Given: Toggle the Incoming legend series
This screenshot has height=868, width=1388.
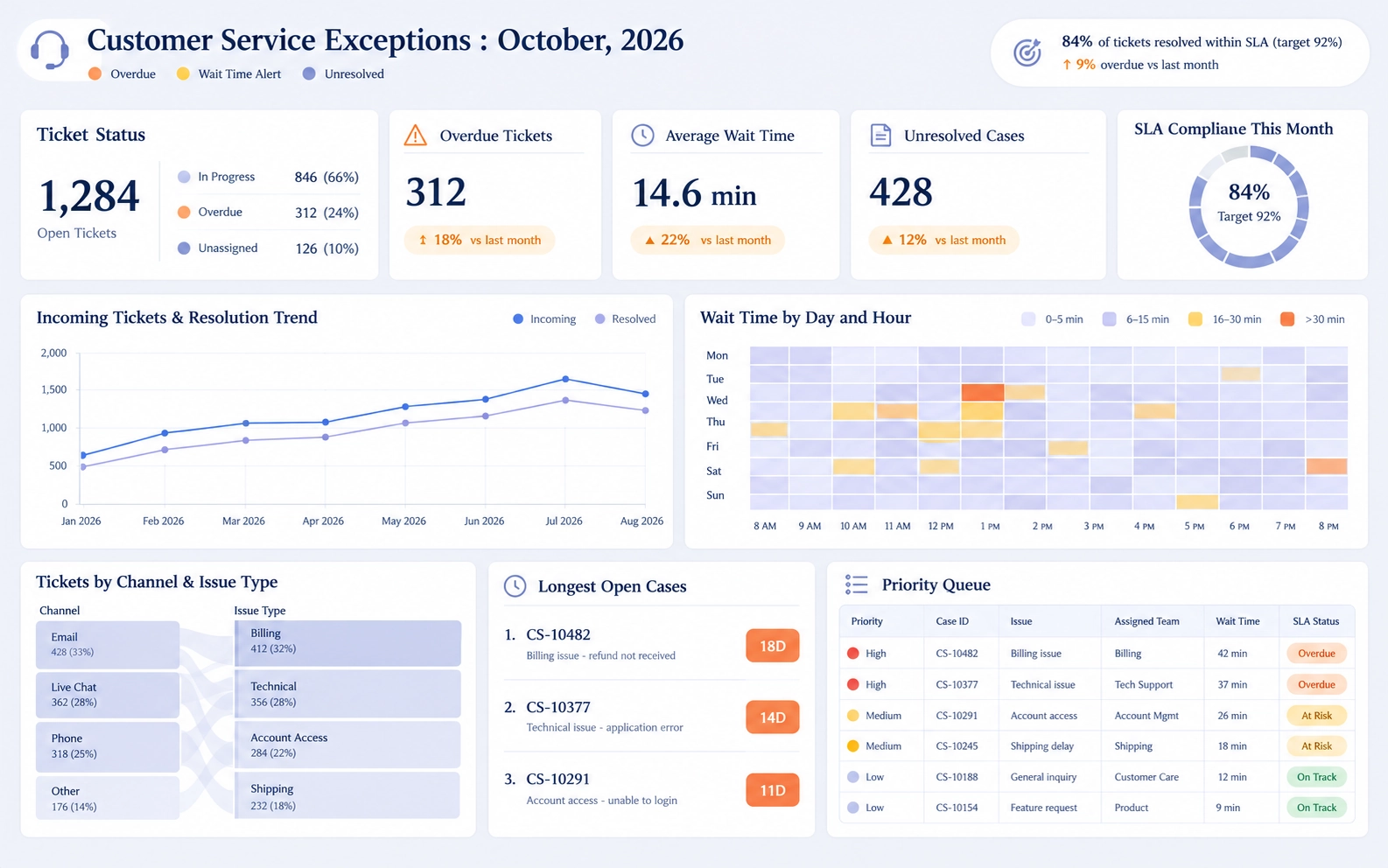Looking at the screenshot, I should pos(544,319).
